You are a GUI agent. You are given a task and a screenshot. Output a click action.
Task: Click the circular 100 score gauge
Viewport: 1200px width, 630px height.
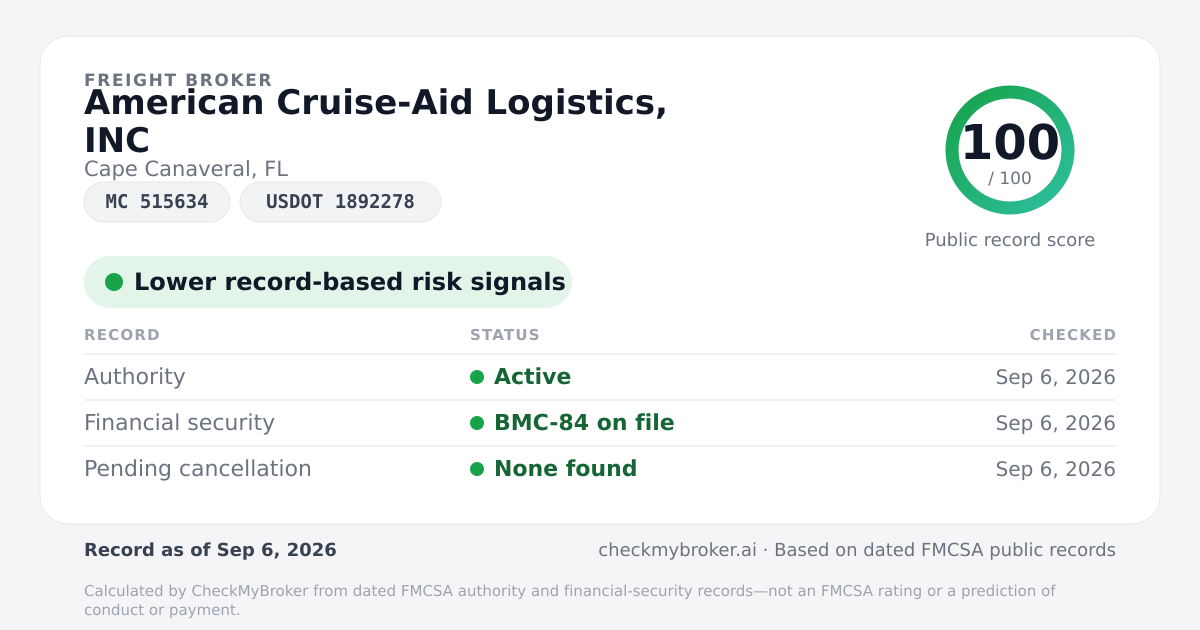point(1010,150)
